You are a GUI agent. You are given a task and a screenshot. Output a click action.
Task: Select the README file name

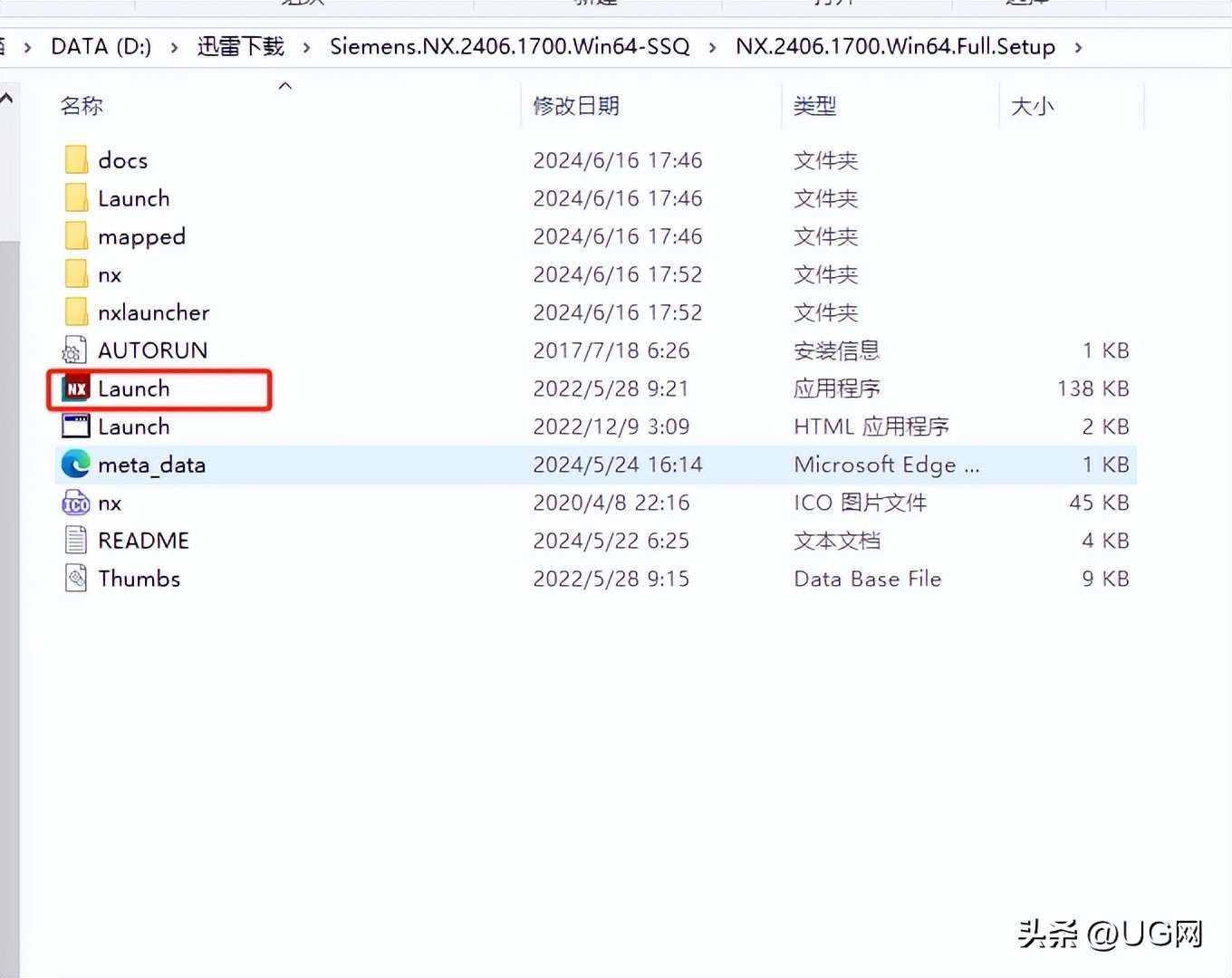point(144,541)
